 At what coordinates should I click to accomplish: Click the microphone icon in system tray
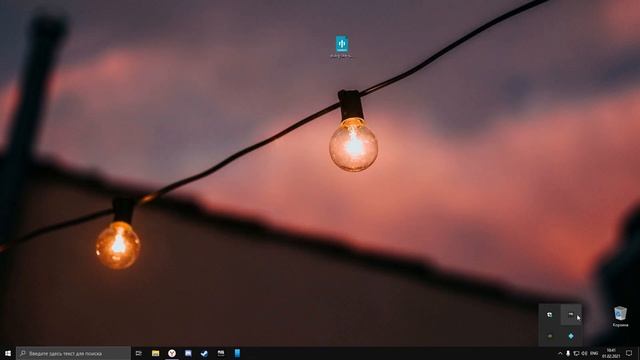click(568, 353)
